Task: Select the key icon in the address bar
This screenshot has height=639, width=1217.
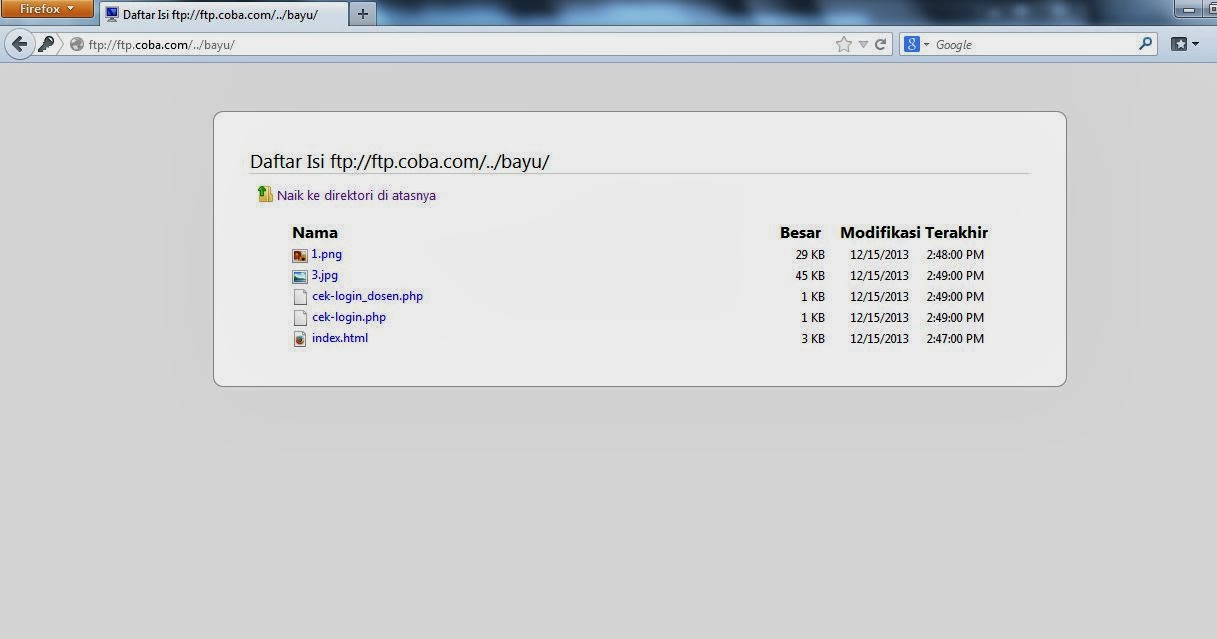Action: pos(48,44)
